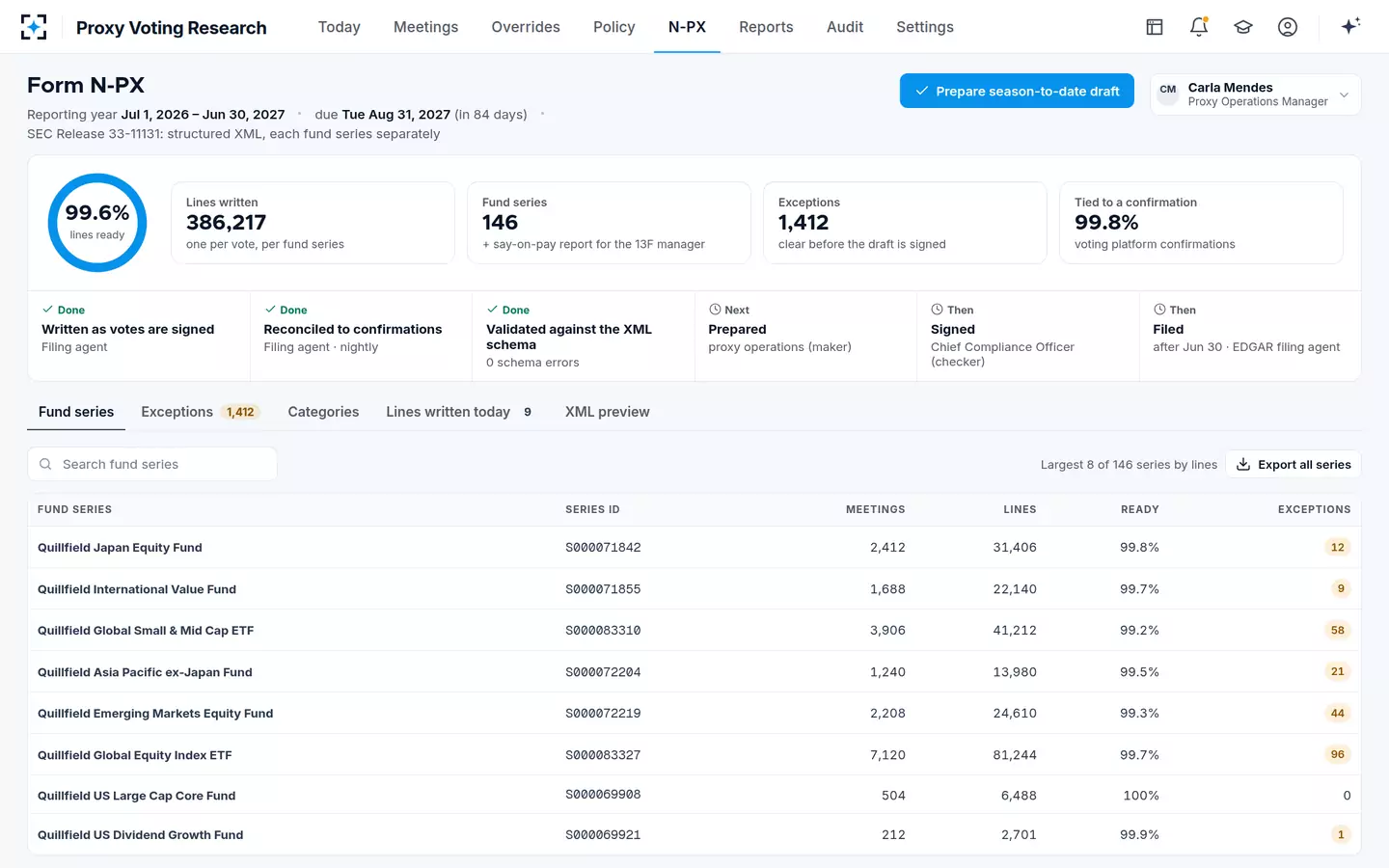Open Quillfield International Value Fund row
1389x868 pixels.
(694, 588)
